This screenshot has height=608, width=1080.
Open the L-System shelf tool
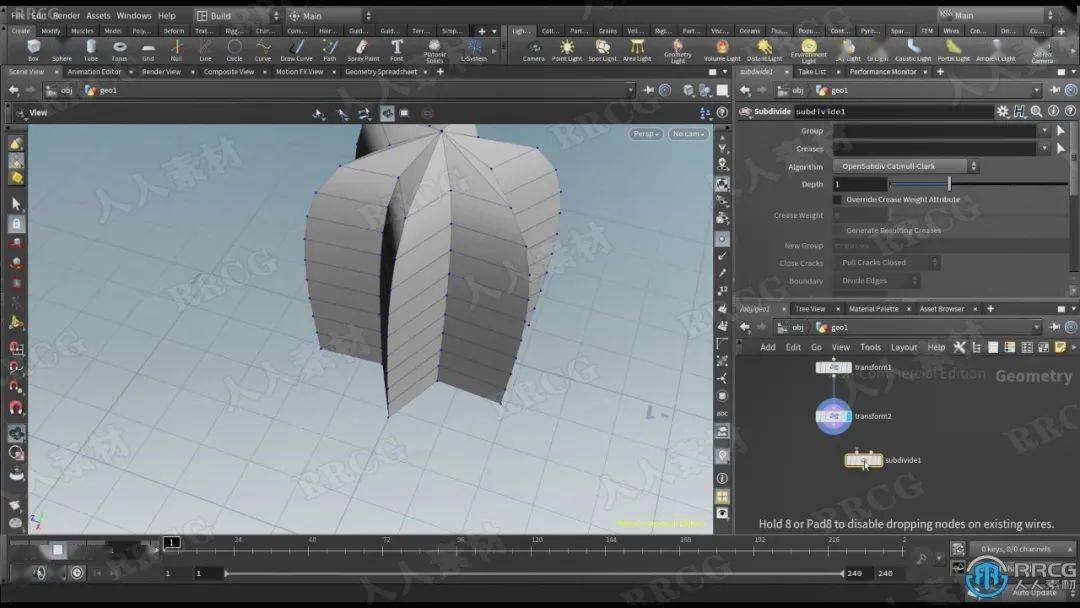(x=474, y=50)
